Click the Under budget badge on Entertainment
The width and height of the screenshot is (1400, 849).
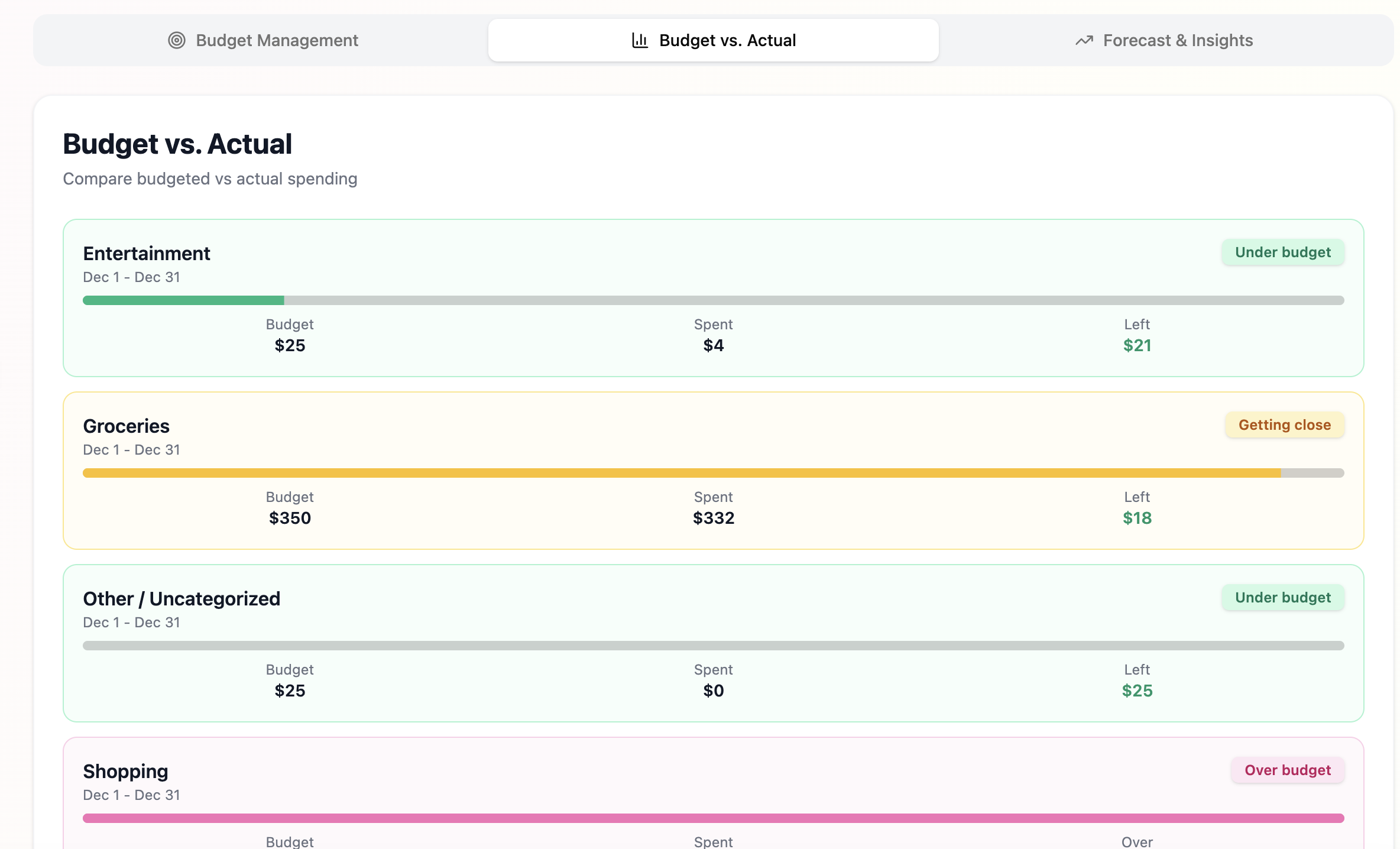[x=1282, y=252]
